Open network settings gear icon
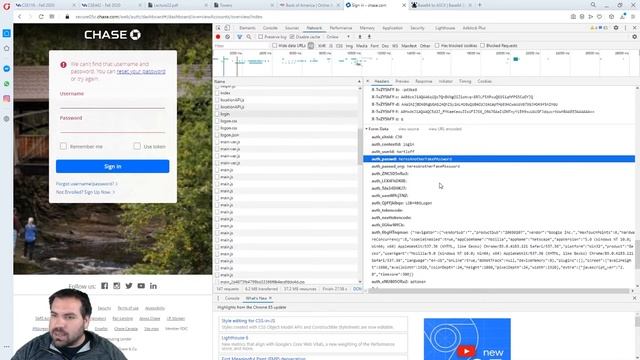The width and height of the screenshot is (640, 360). [x=634, y=37]
